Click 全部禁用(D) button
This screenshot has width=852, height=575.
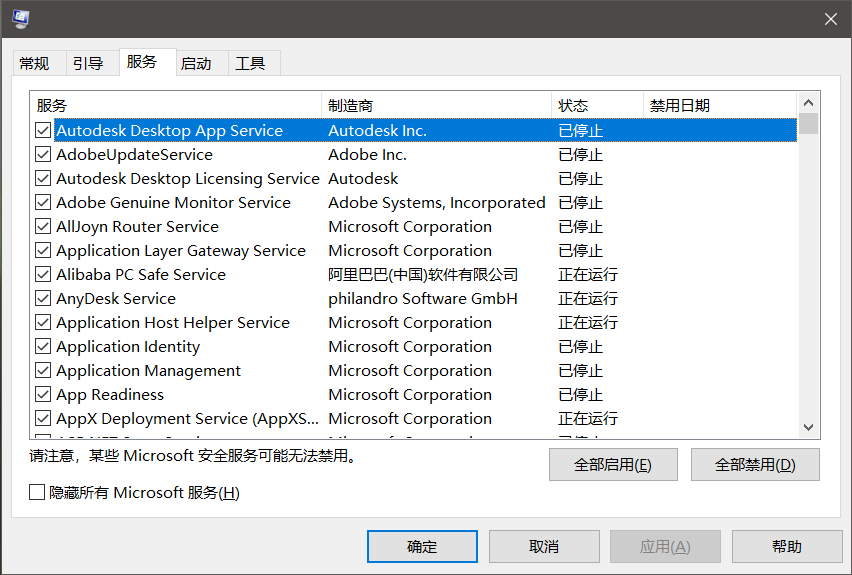point(755,465)
